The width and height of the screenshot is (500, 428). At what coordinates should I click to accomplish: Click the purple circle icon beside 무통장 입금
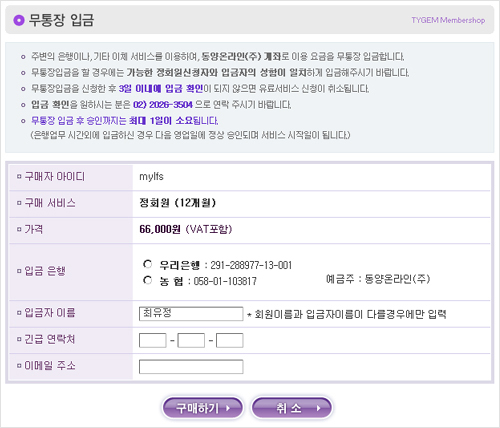[x=19, y=20]
